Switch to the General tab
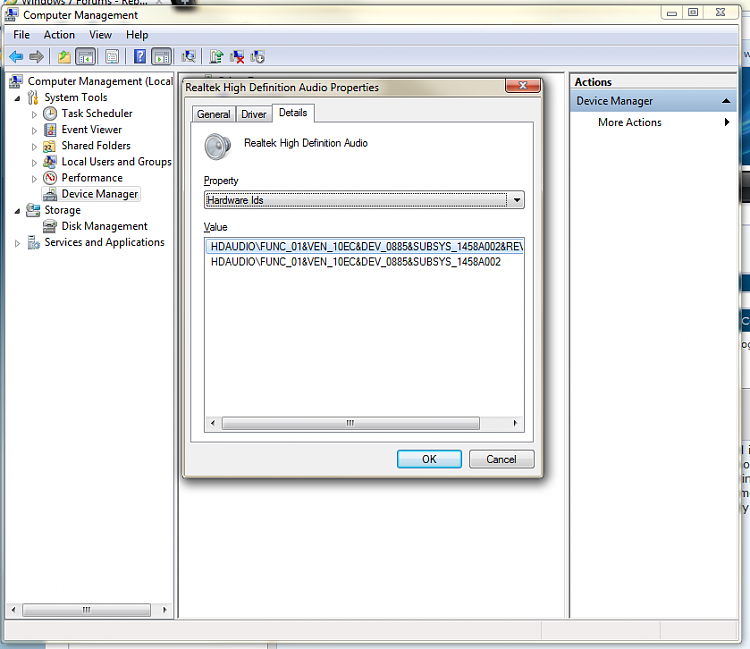Screen dimensions: 750x649 pos(213,114)
